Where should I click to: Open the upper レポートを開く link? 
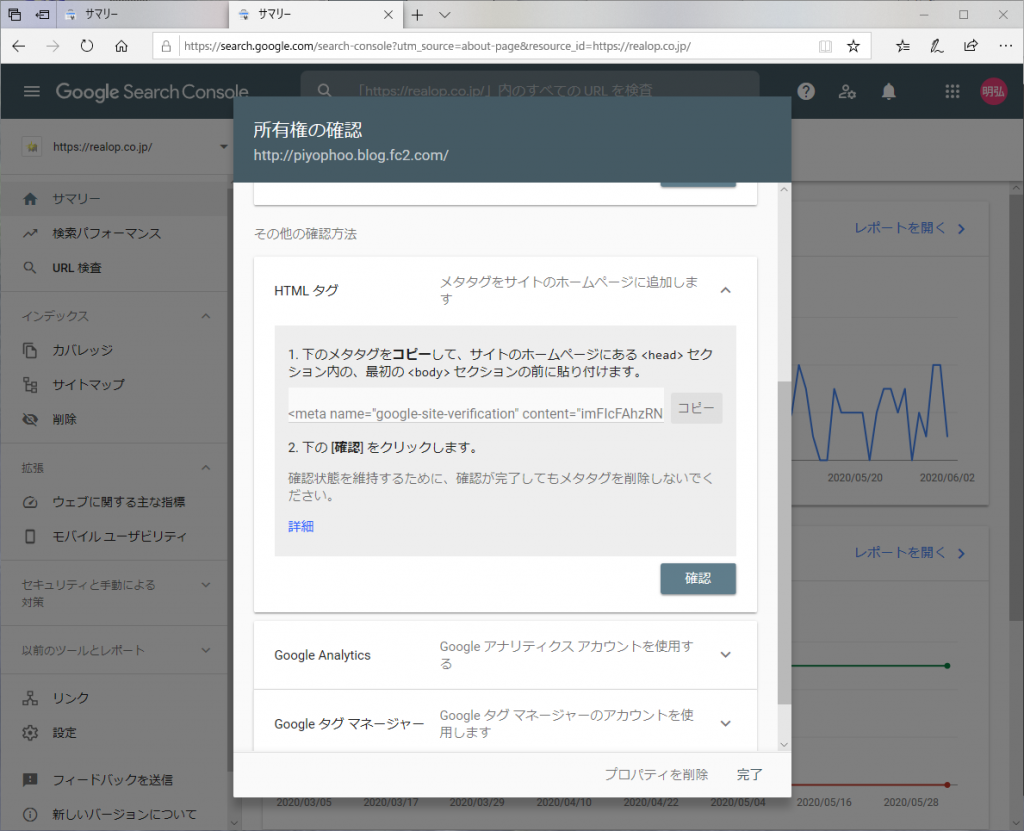(910, 228)
